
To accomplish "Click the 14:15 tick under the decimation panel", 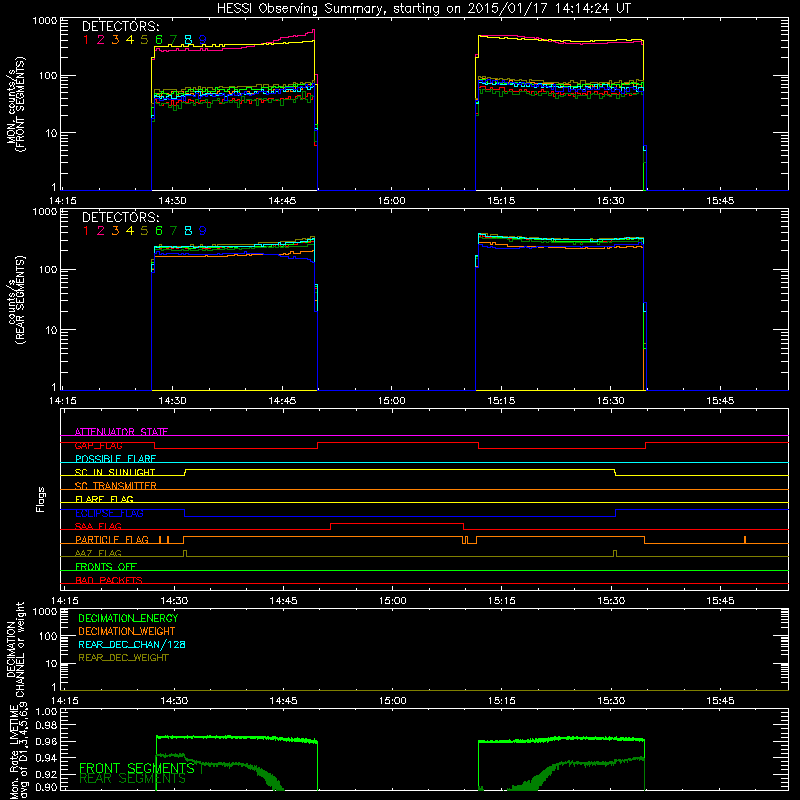I will tap(65, 701).
